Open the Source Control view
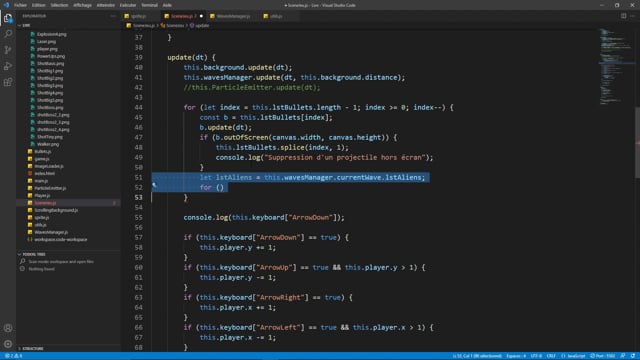 pos(8,50)
